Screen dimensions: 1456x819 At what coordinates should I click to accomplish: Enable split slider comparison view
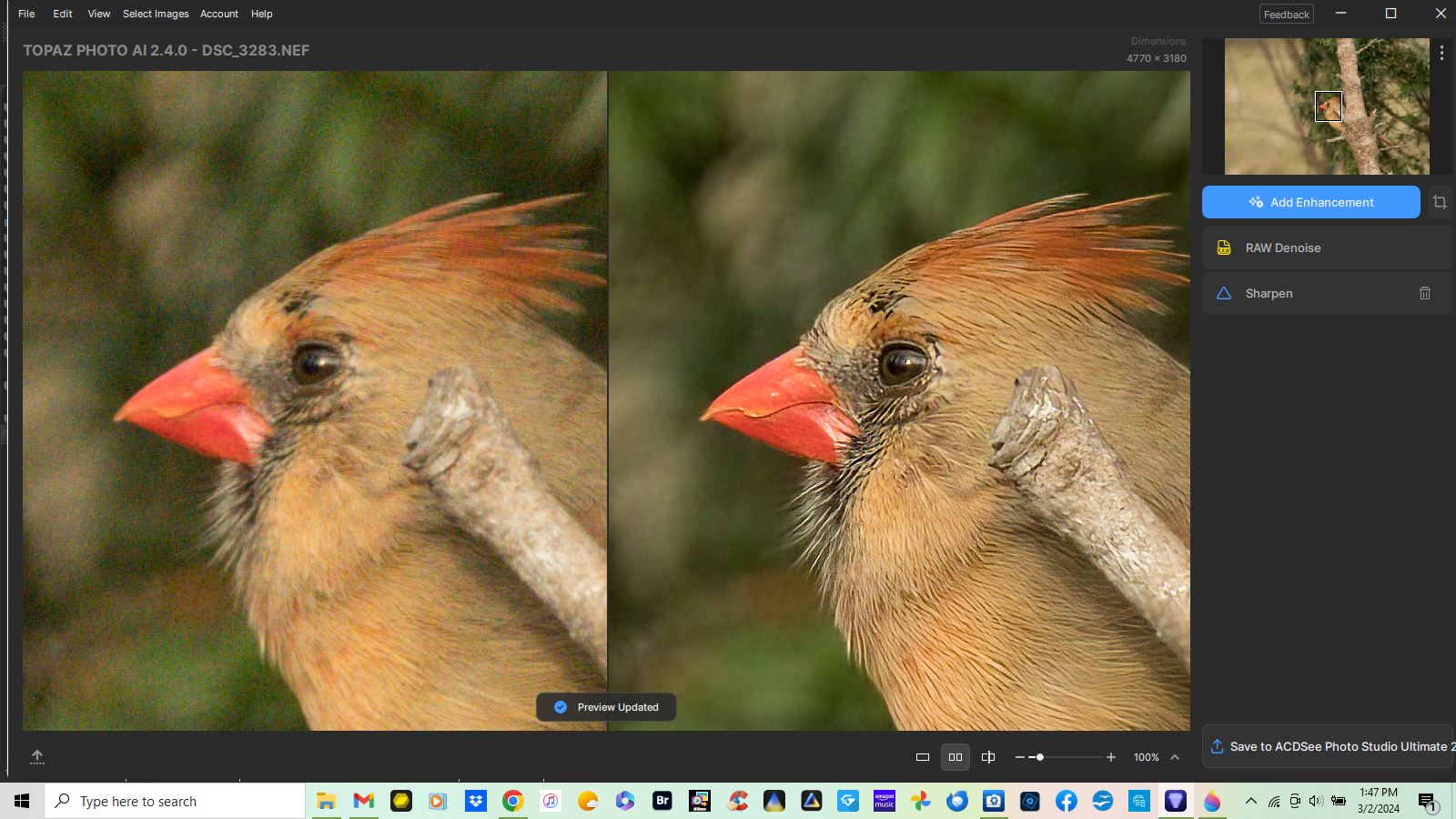(988, 757)
